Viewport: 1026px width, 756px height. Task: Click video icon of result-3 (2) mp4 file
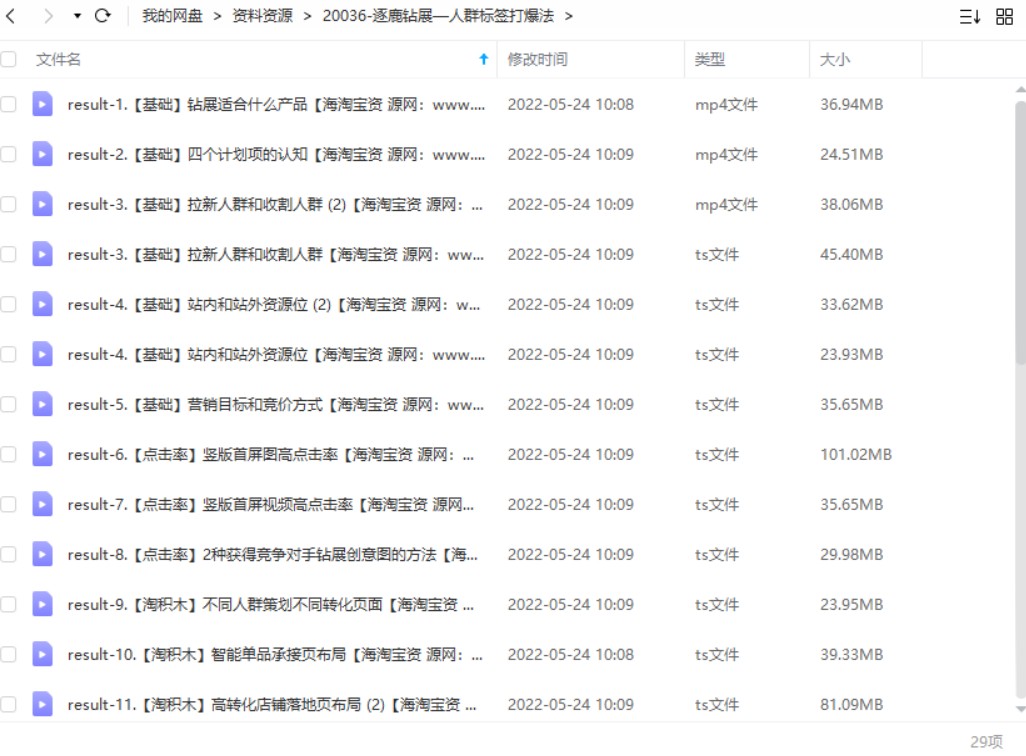pos(43,204)
